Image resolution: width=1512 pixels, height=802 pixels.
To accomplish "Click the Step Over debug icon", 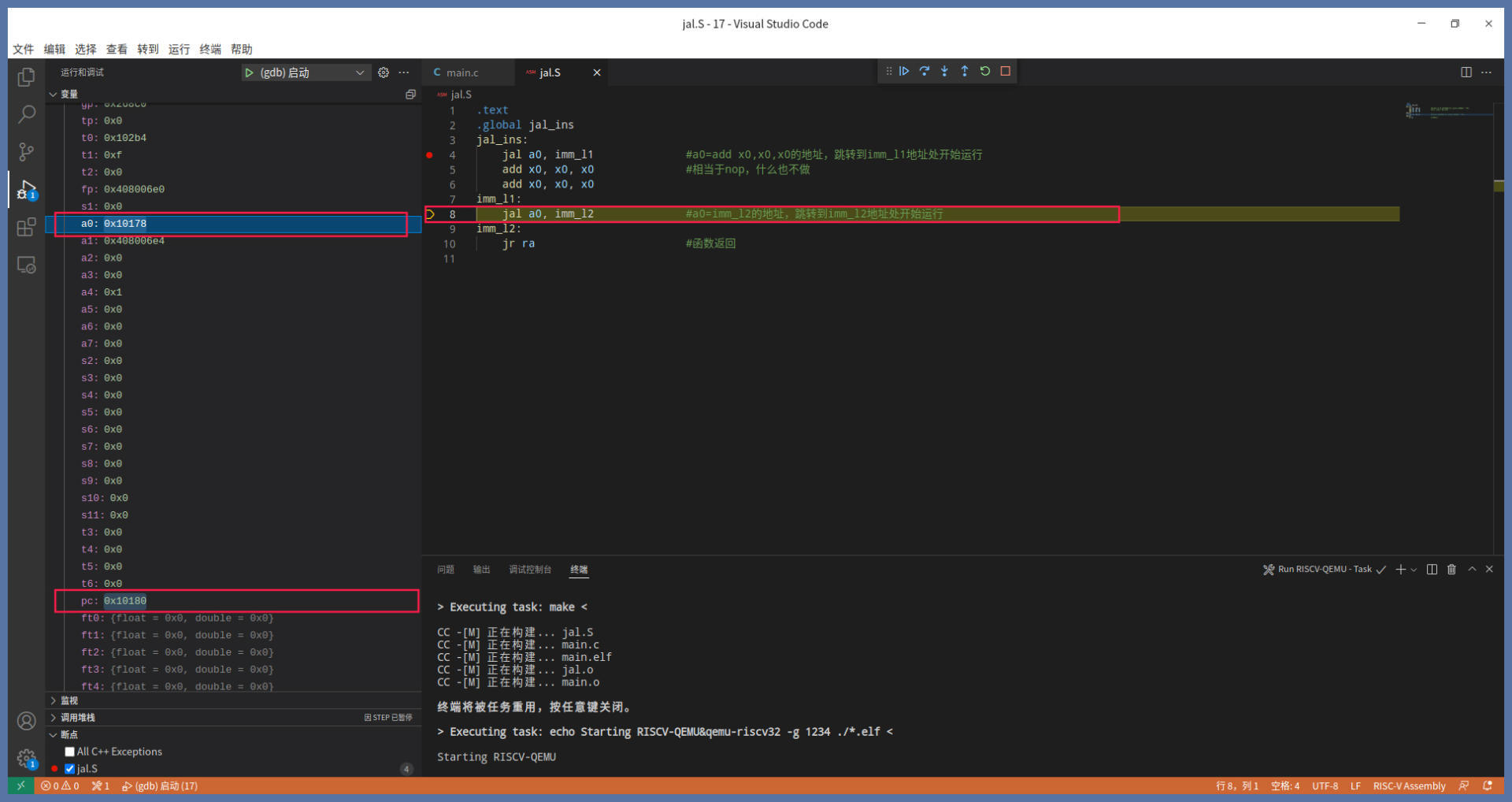I will 925,71.
